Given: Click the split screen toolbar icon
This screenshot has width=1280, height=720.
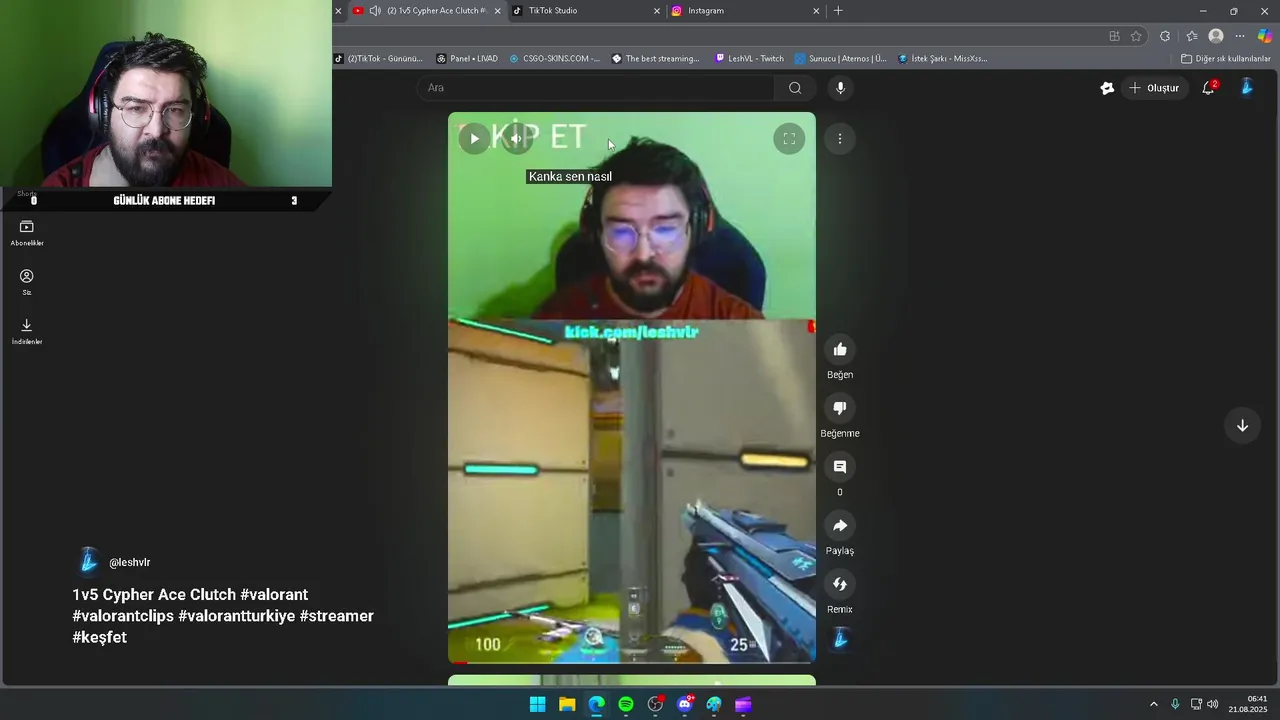Looking at the screenshot, I should 1114,36.
